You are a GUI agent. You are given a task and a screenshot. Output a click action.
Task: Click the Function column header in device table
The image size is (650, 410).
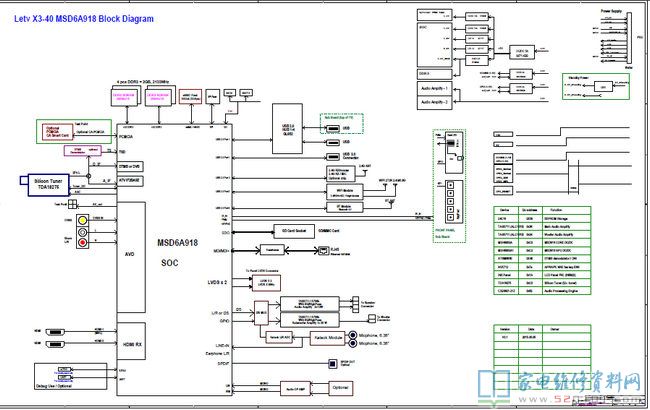pyautogui.click(x=566, y=211)
